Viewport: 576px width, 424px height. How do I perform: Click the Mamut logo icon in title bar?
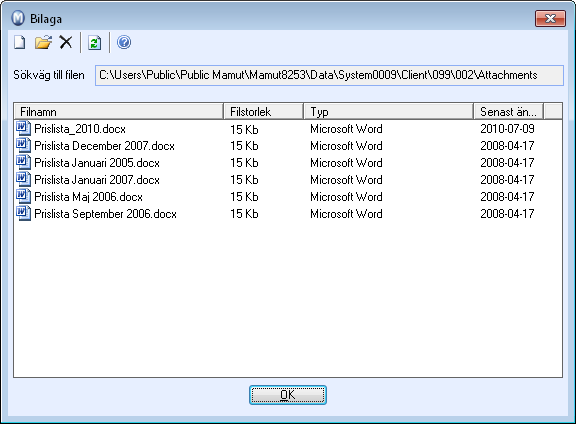[18, 18]
